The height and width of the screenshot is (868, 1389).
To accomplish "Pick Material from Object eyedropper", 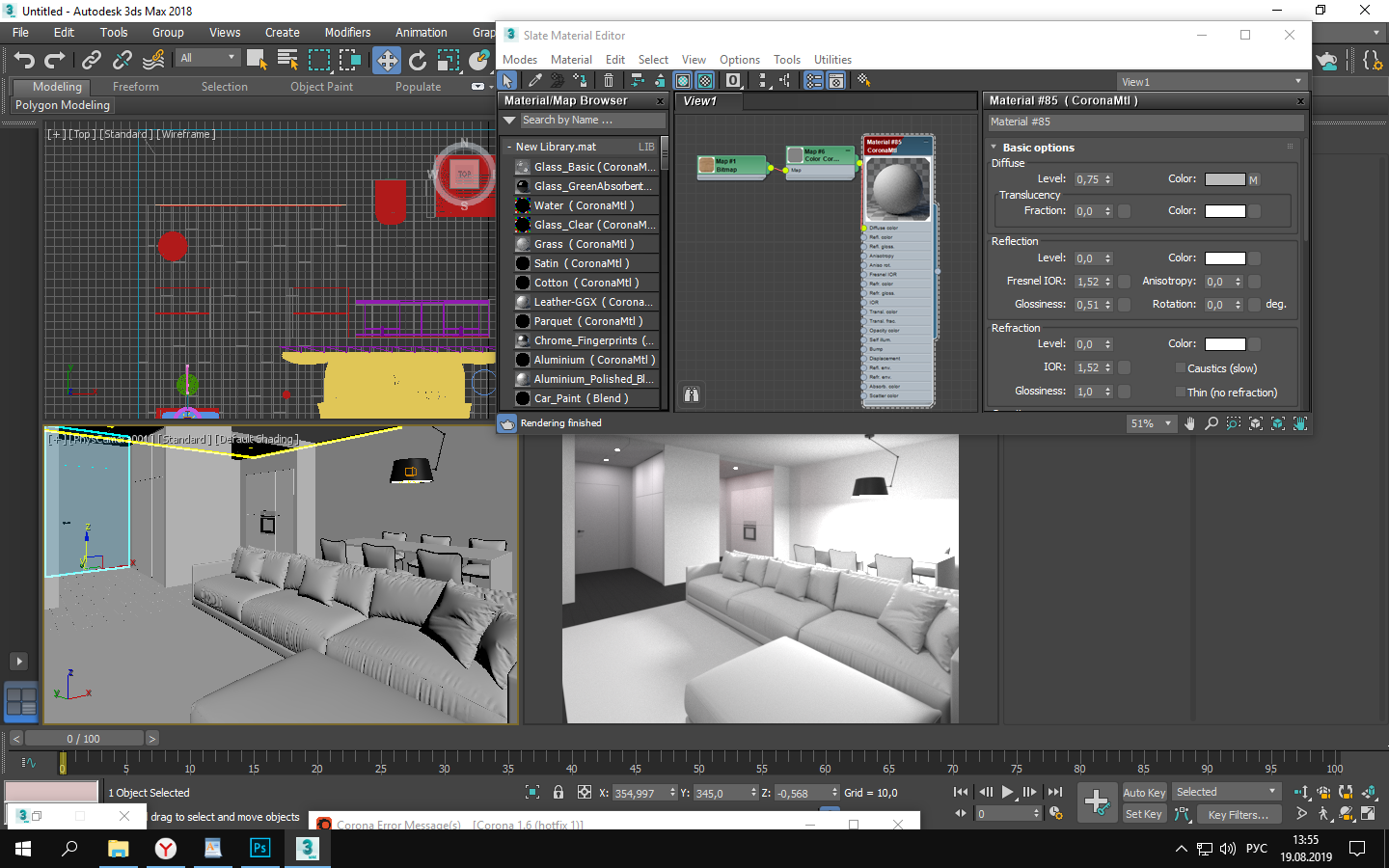I will click(534, 81).
